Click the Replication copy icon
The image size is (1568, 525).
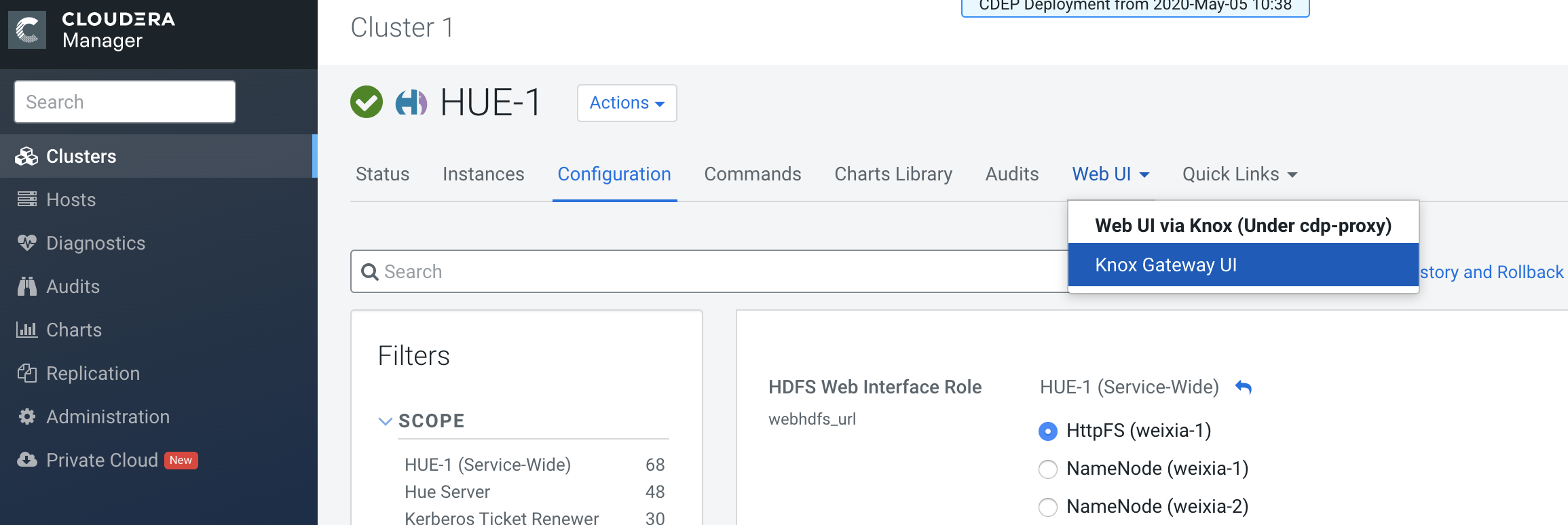coord(27,373)
